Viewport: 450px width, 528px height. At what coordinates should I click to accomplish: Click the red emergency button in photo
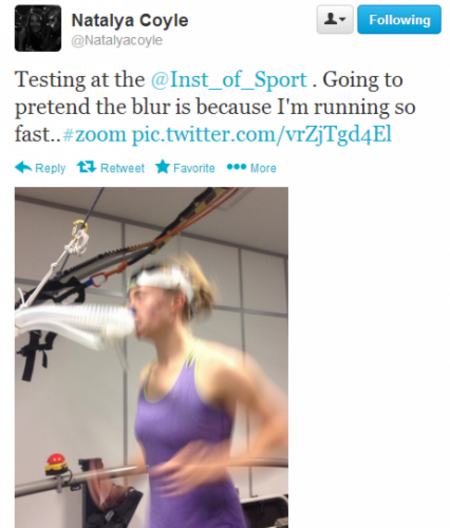56,462
